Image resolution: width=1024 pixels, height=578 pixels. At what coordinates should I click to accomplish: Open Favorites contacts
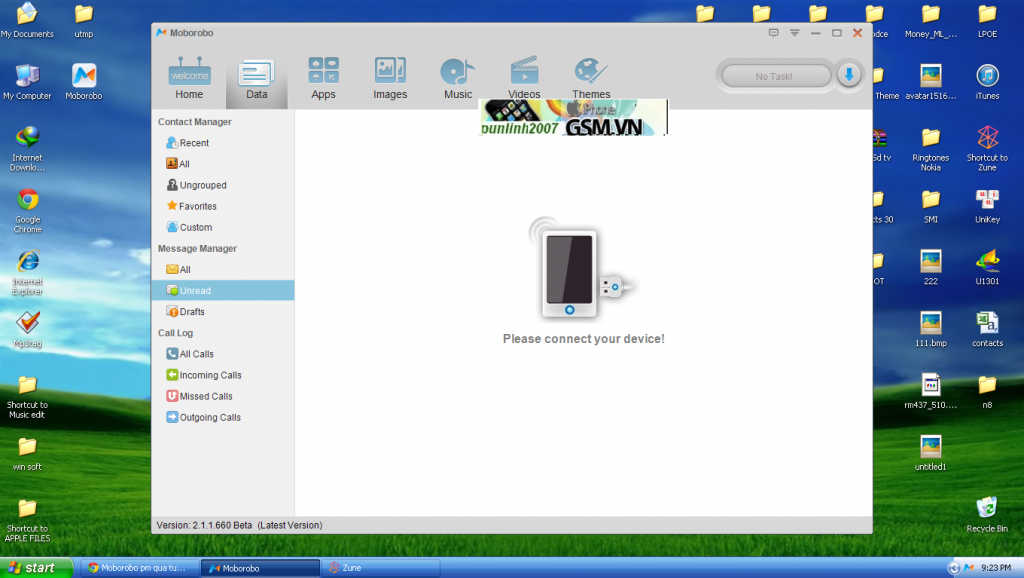coord(191,206)
